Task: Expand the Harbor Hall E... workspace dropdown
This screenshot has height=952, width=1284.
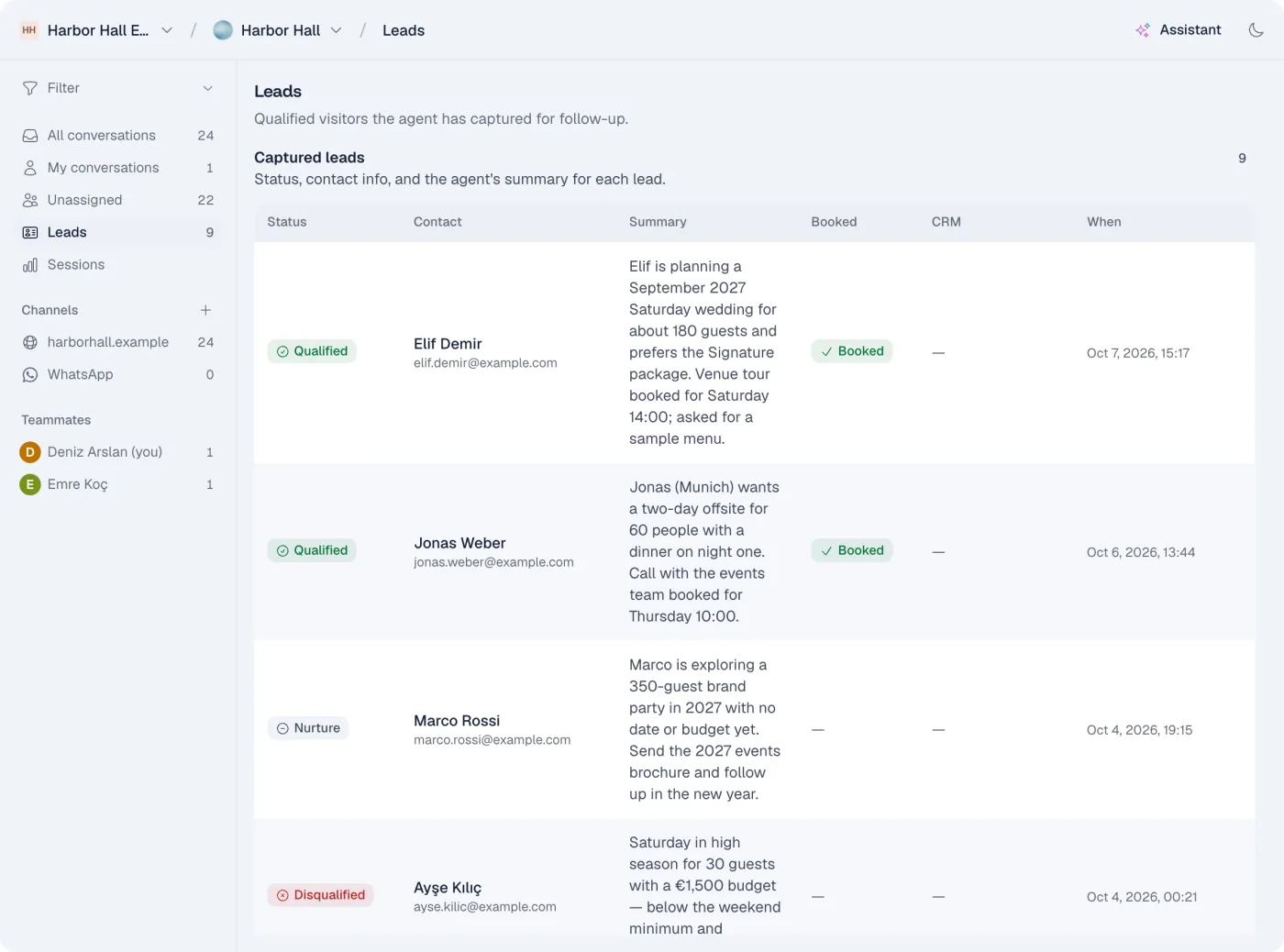Action: tap(167, 30)
